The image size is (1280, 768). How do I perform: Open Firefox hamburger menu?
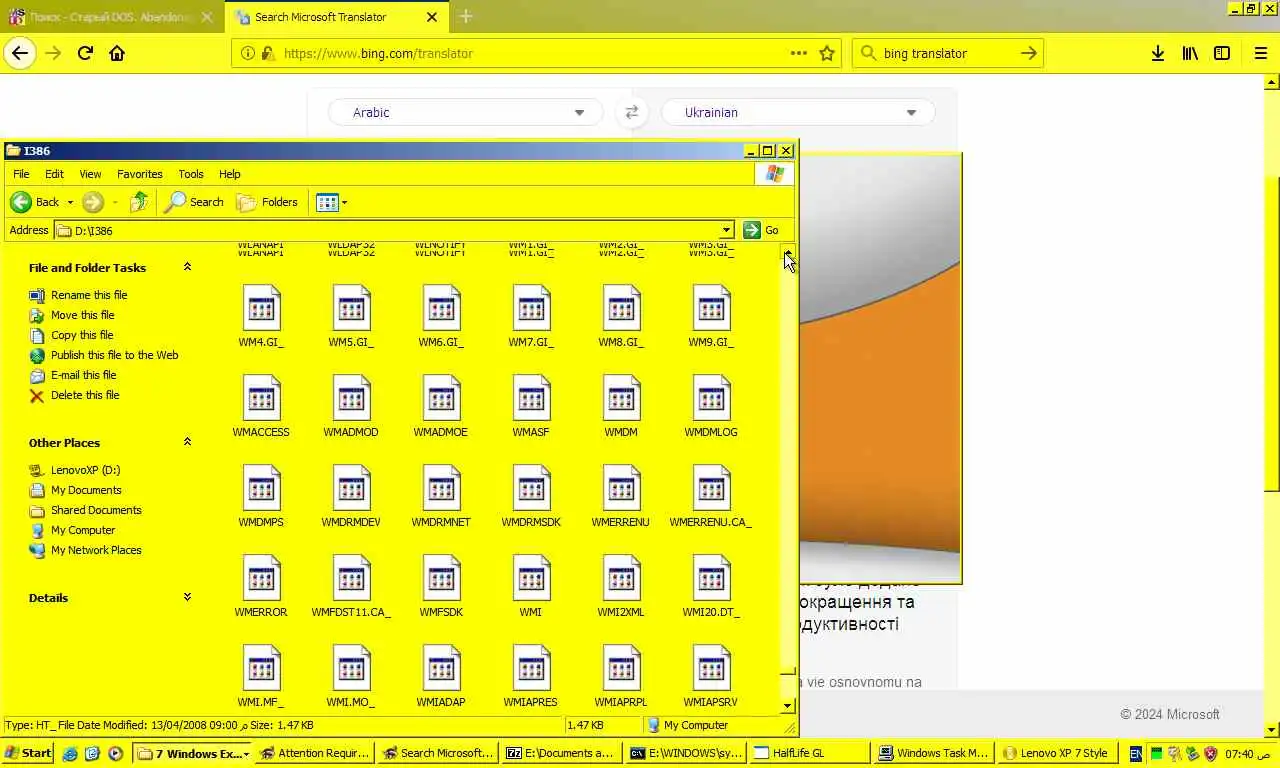(1260, 53)
